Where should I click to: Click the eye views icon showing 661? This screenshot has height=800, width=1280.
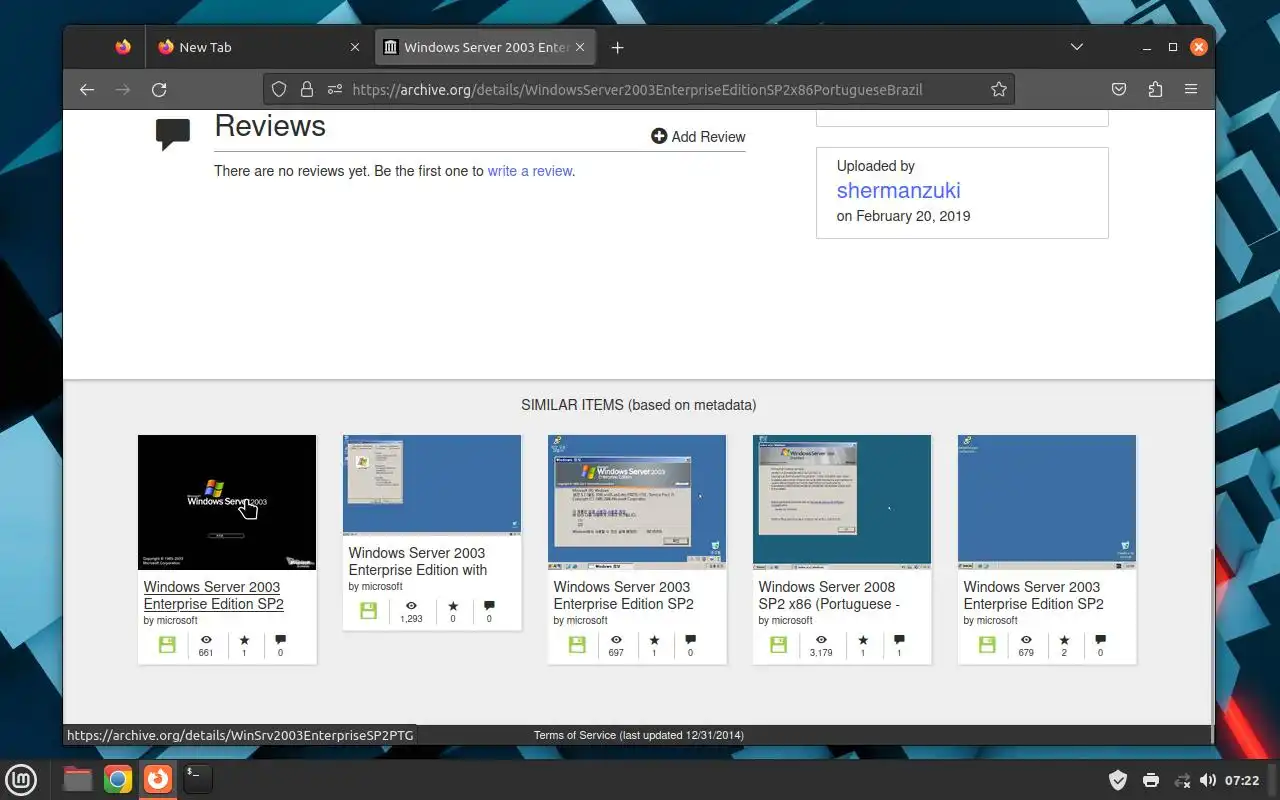click(206, 640)
